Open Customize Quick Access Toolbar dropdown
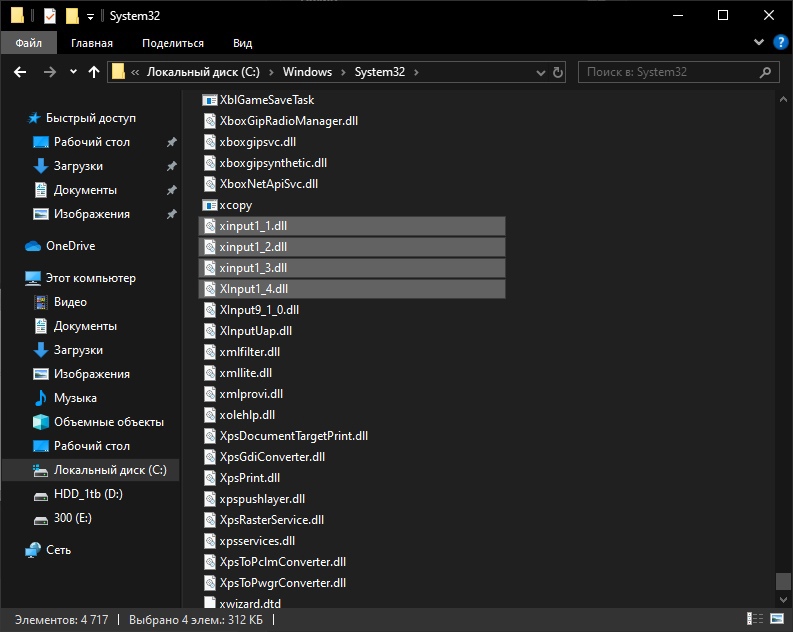 tap(90, 17)
